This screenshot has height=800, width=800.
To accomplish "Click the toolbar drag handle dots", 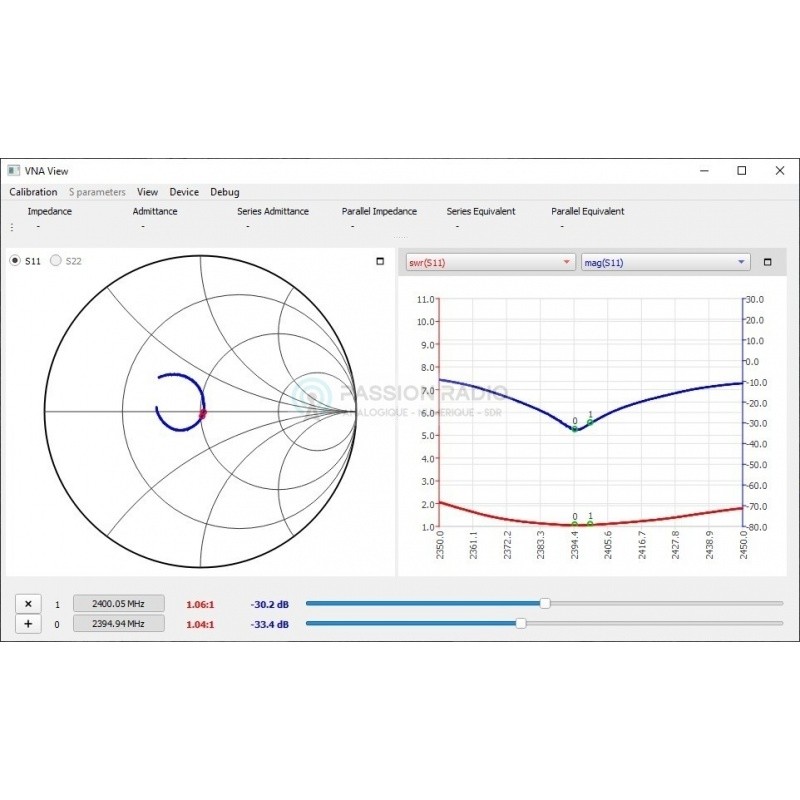I will 12,227.
